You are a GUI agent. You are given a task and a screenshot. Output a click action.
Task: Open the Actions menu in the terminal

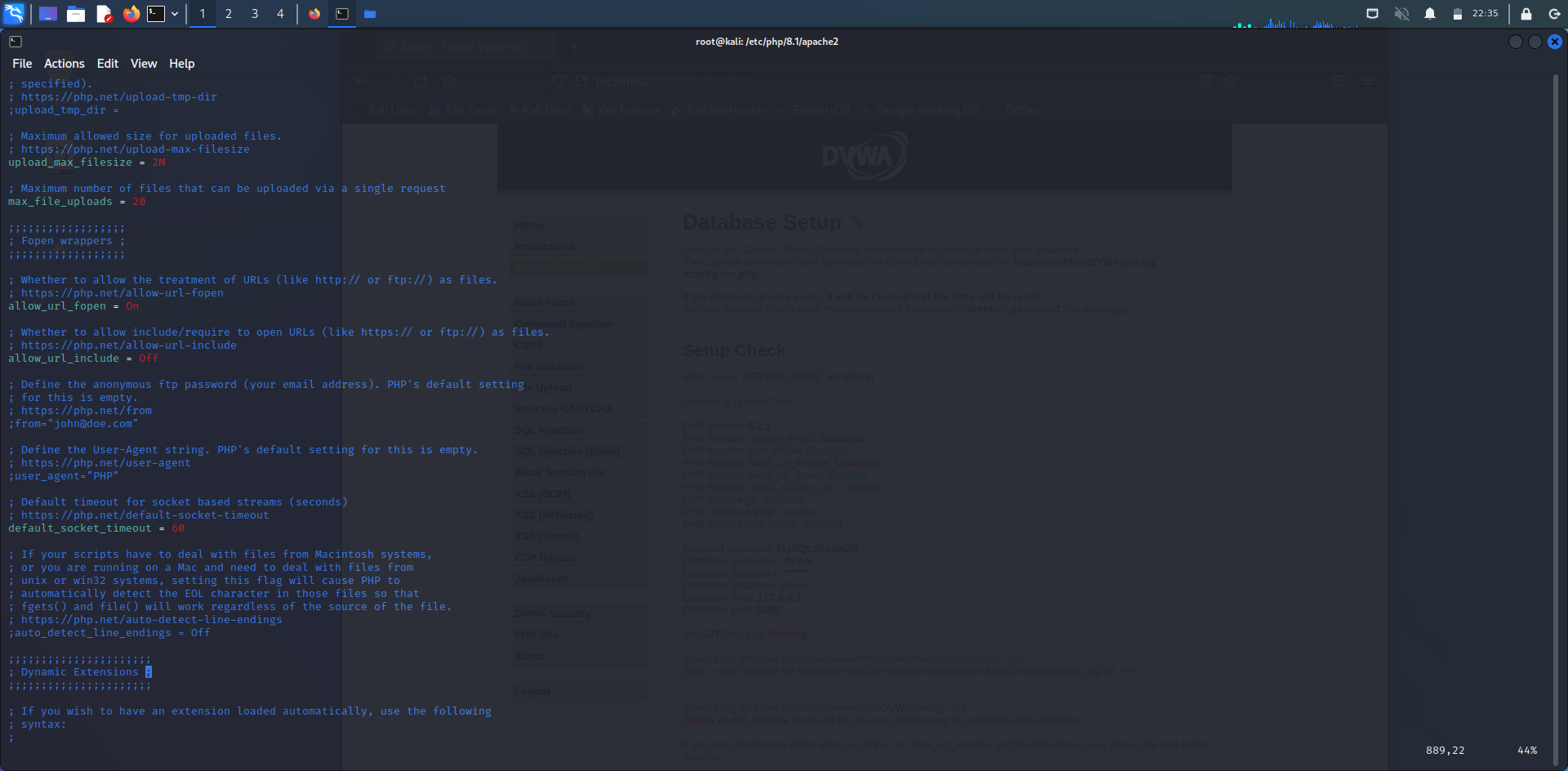click(64, 63)
